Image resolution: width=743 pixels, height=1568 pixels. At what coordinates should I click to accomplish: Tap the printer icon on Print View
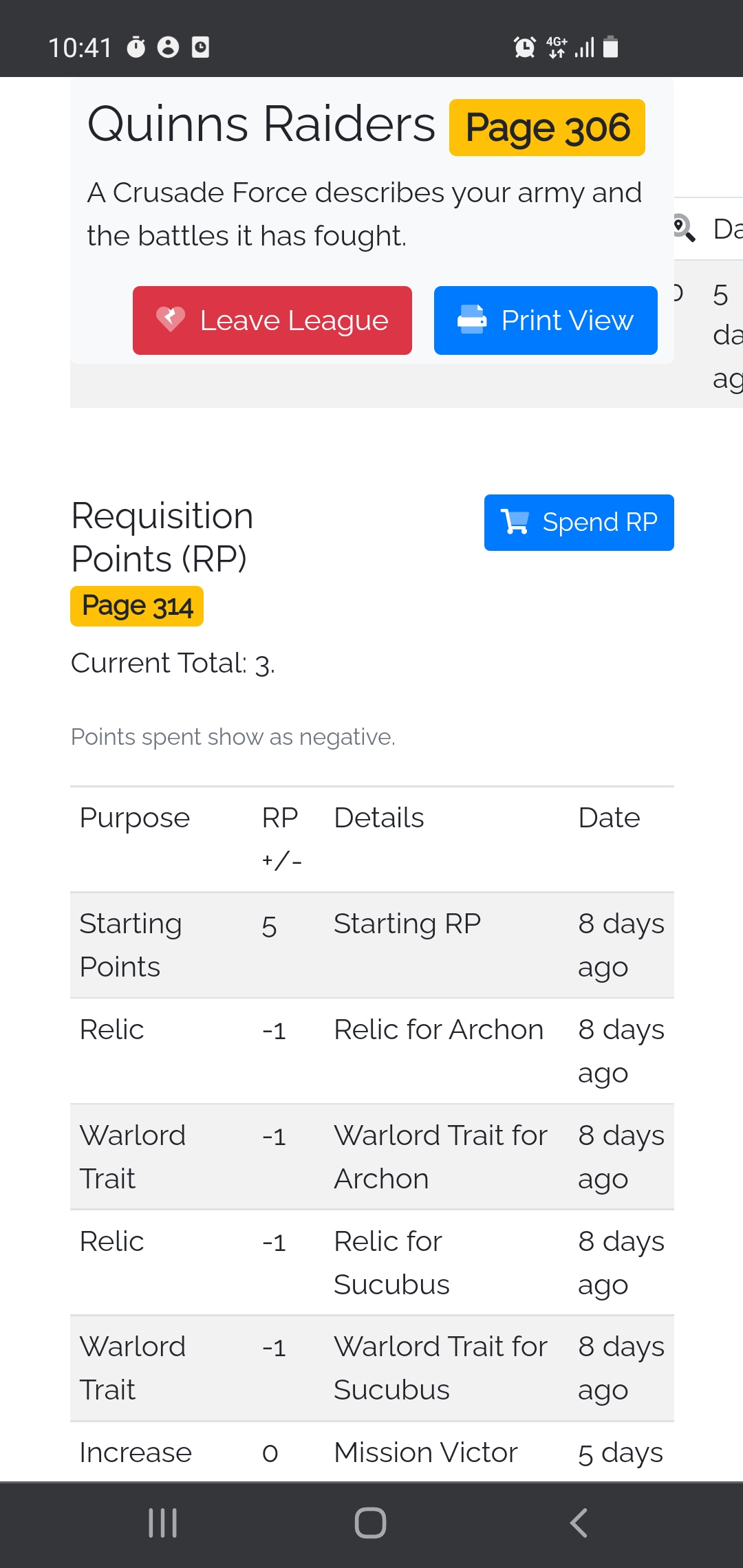coord(472,319)
